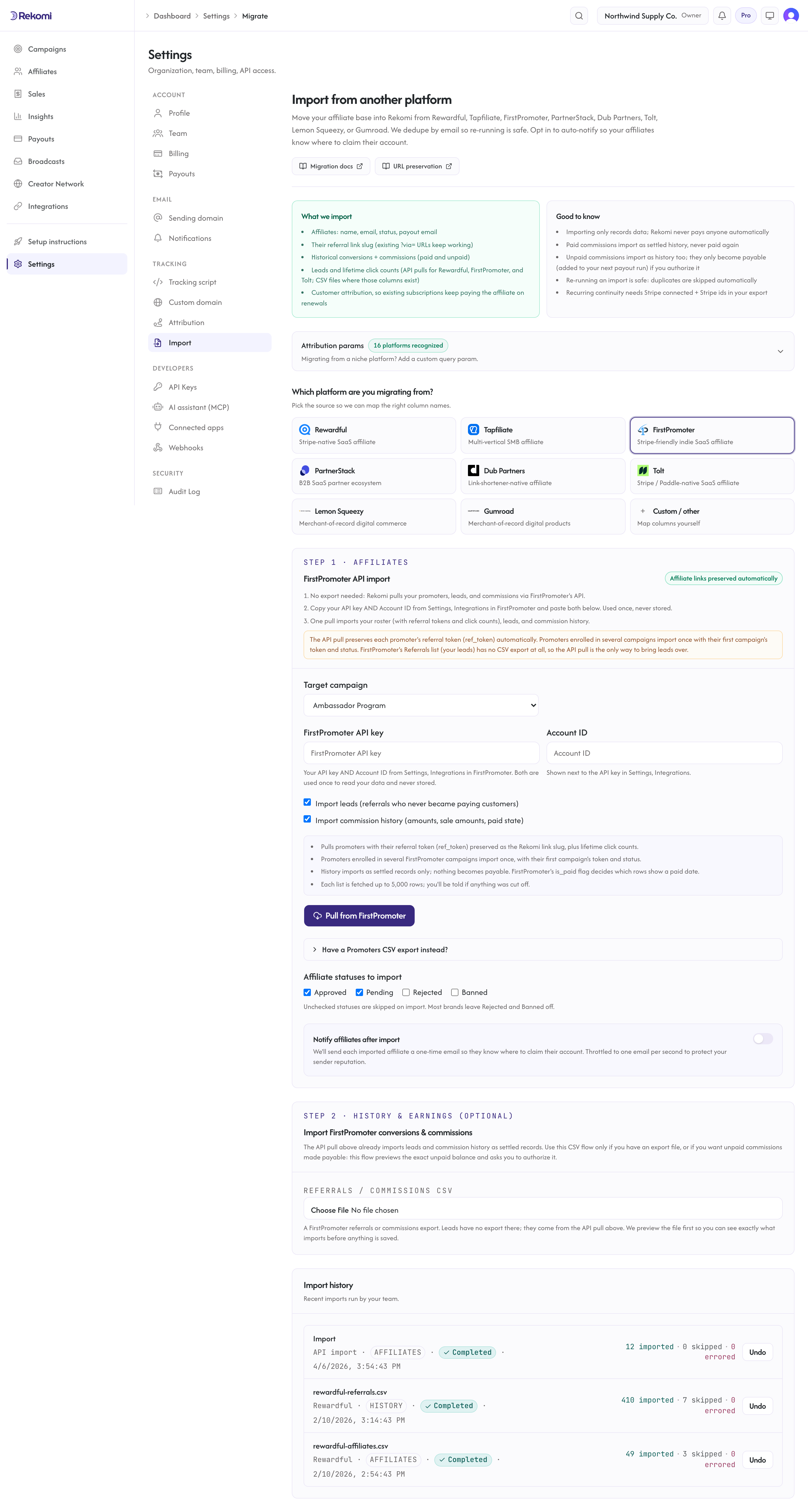Click Dashboard breadcrumb link
Image resolution: width=808 pixels, height=1512 pixels.
pos(172,16)
